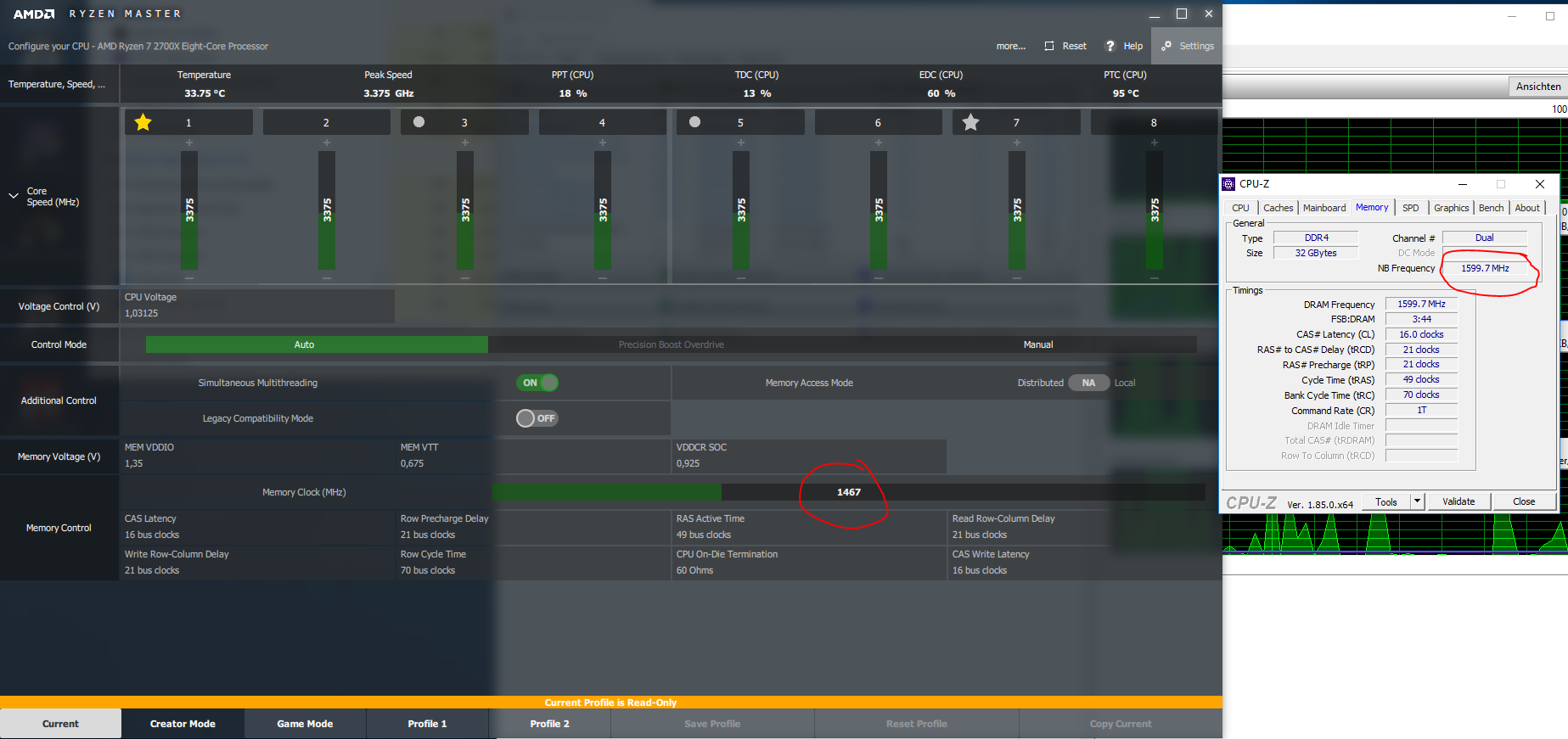The image size is (1568, 739).
Task: Click the Help question mark icon
Action: click(1110, 46)
